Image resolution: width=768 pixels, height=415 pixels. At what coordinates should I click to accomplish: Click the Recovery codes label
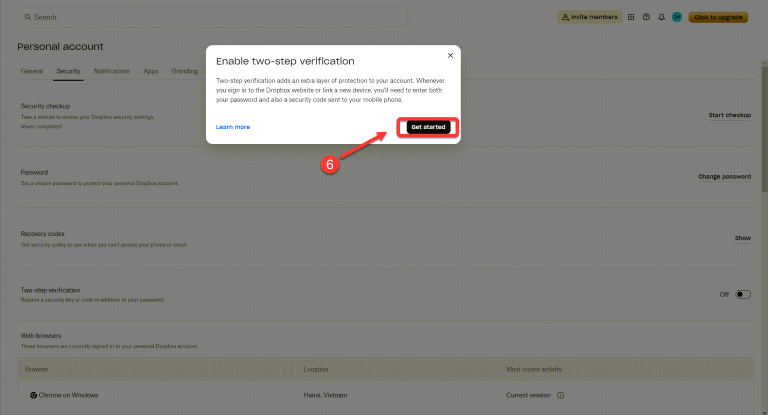(x=42, y=234)
